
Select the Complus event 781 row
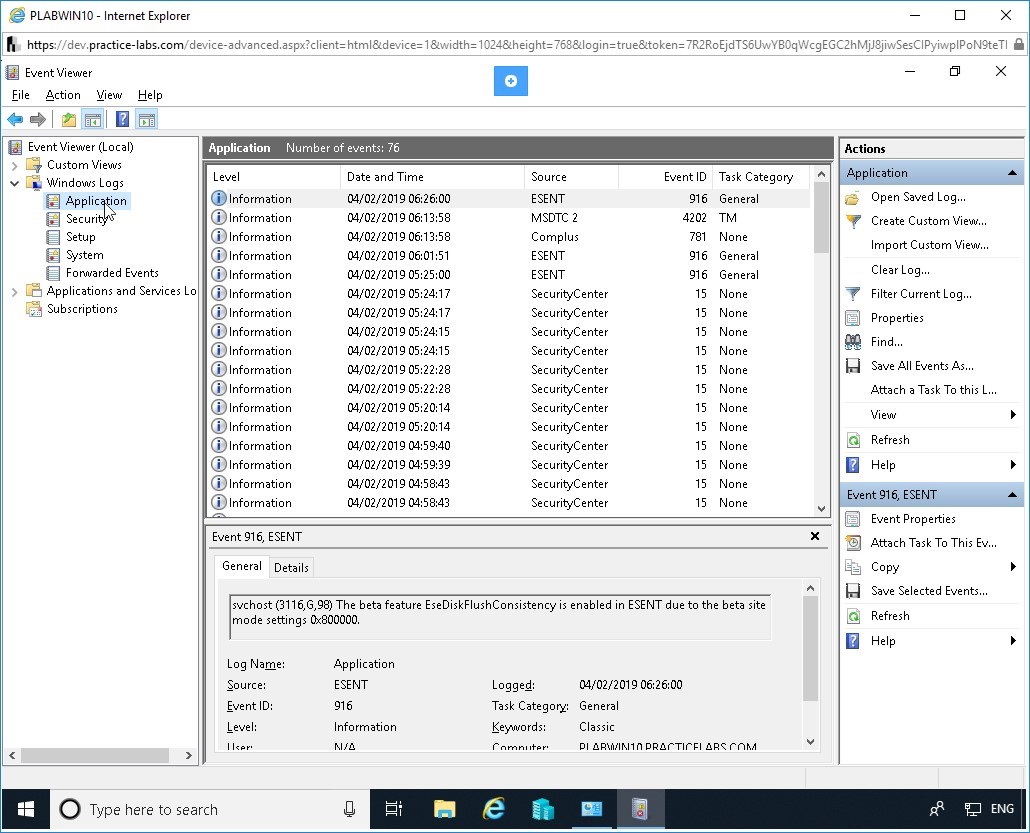509,237
